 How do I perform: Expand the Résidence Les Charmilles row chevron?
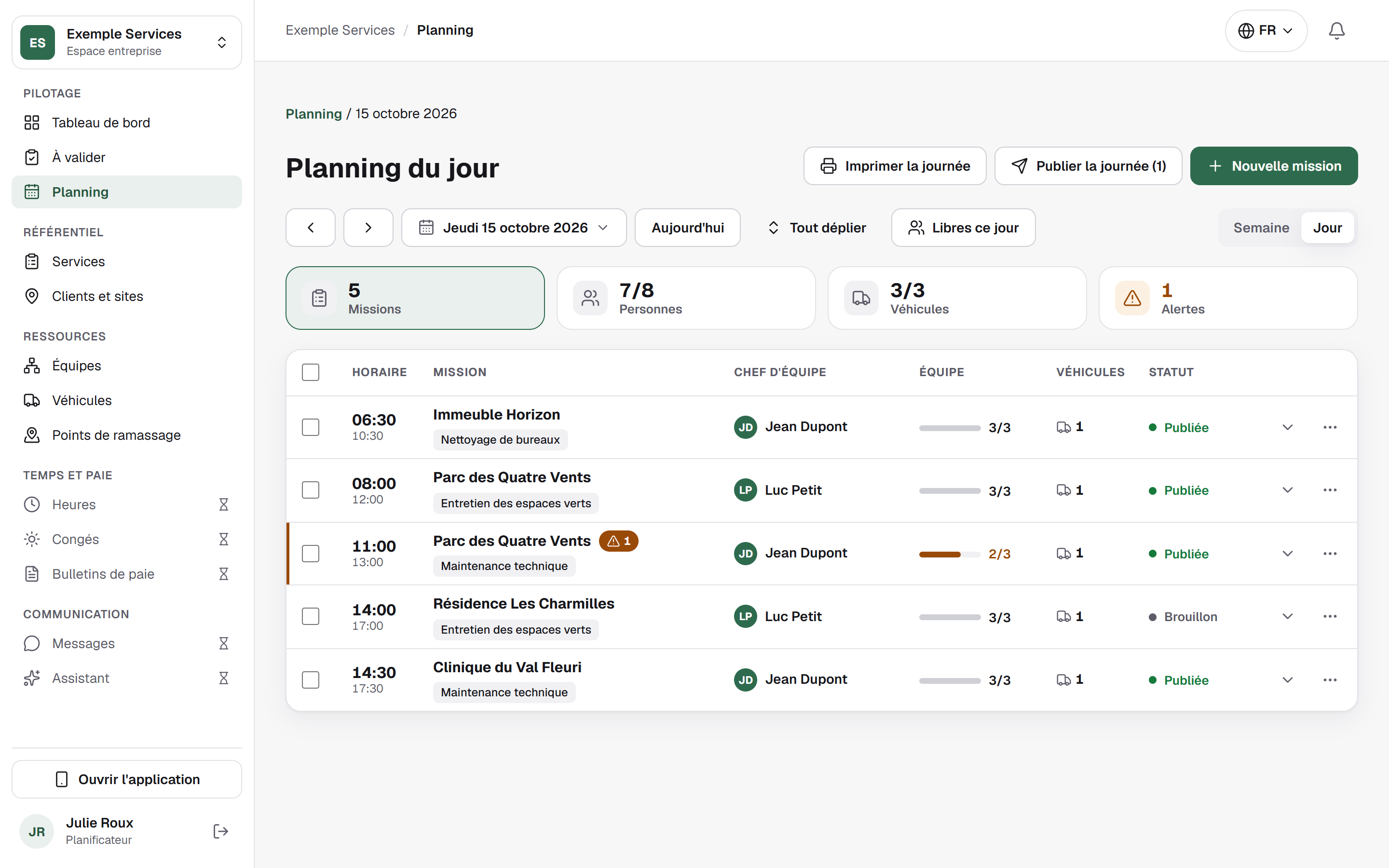(1287, 617)
